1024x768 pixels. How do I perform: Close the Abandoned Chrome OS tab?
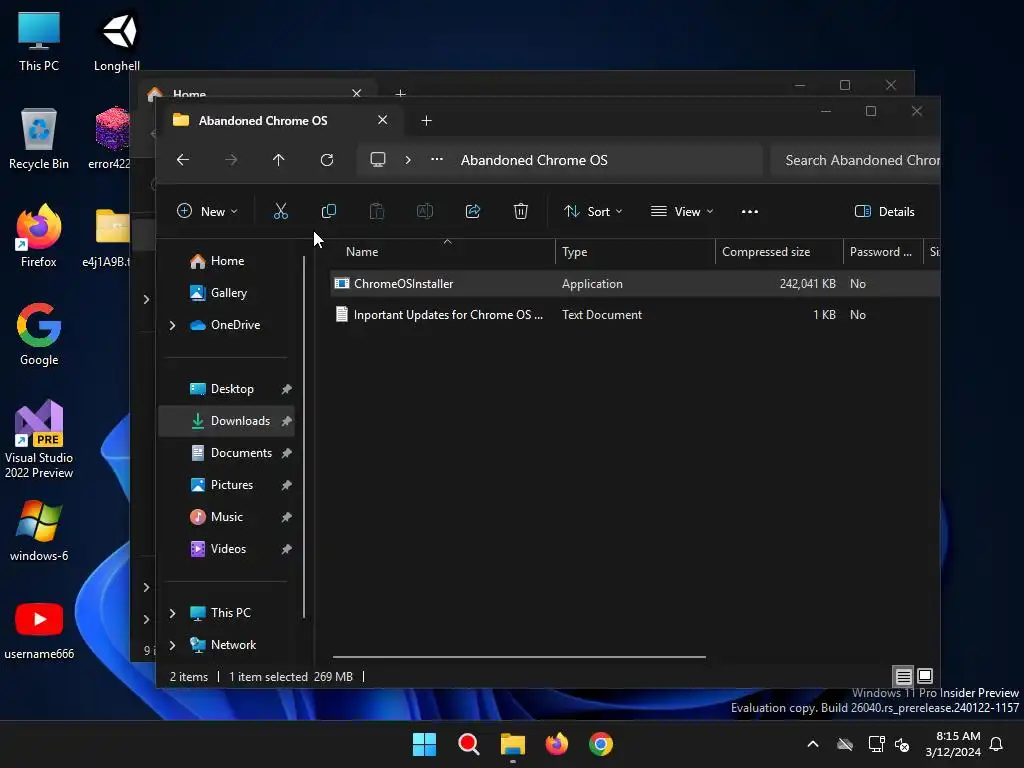[383, 120]
